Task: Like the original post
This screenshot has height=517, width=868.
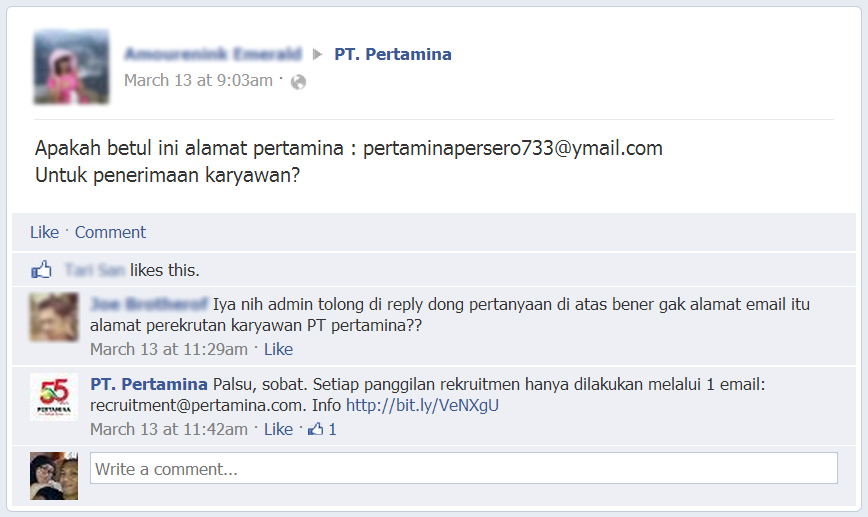Action: (44, 232)
